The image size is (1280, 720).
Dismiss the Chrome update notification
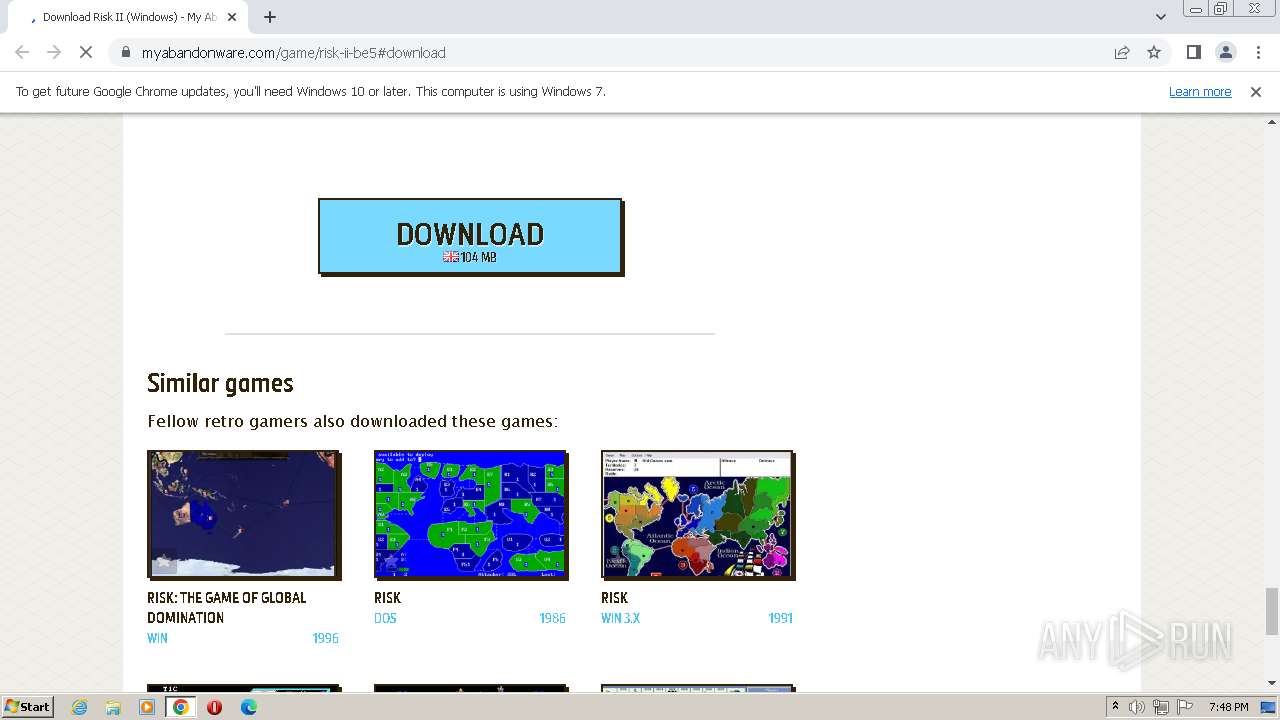coord(1256,91)
